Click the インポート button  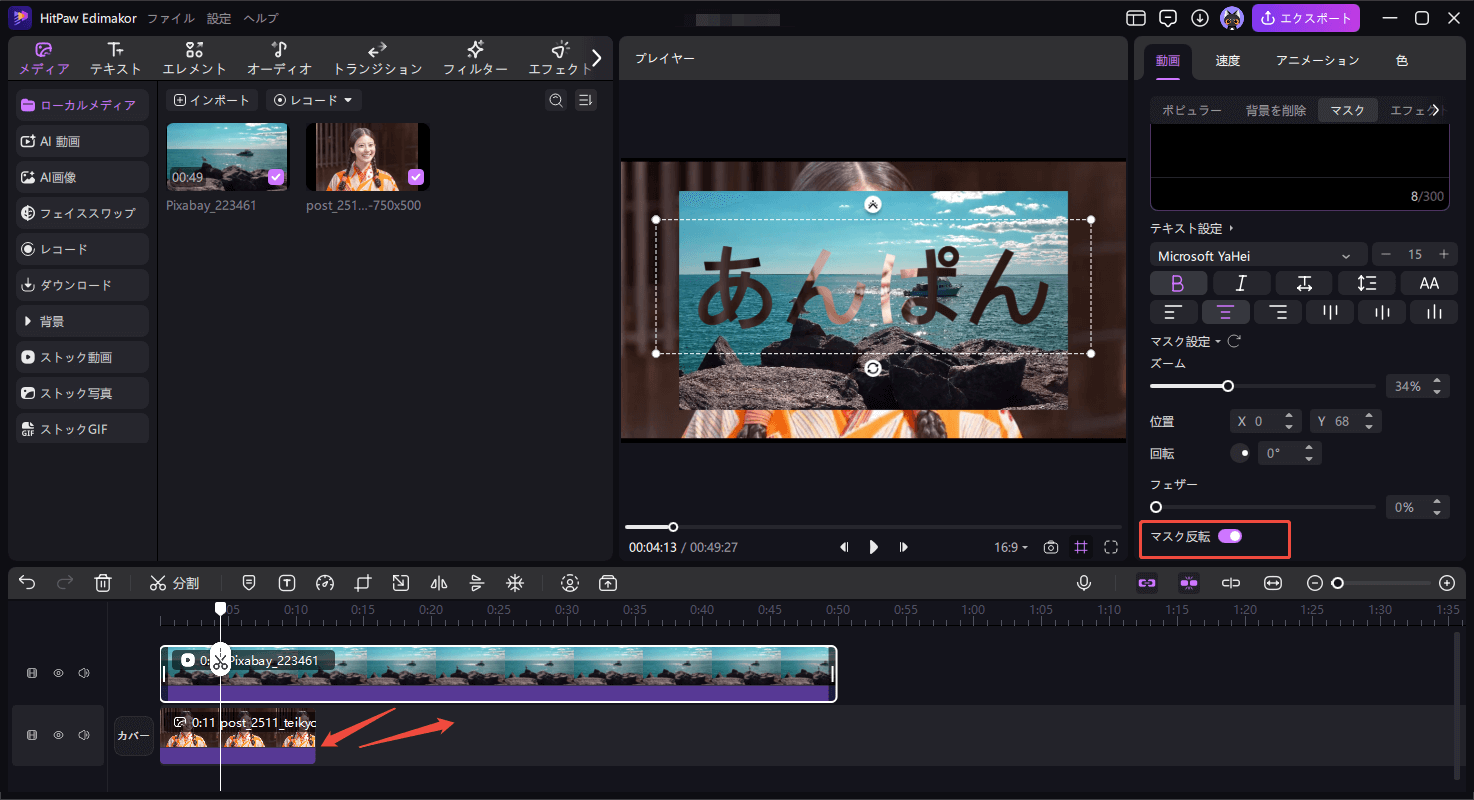point(212,100)
